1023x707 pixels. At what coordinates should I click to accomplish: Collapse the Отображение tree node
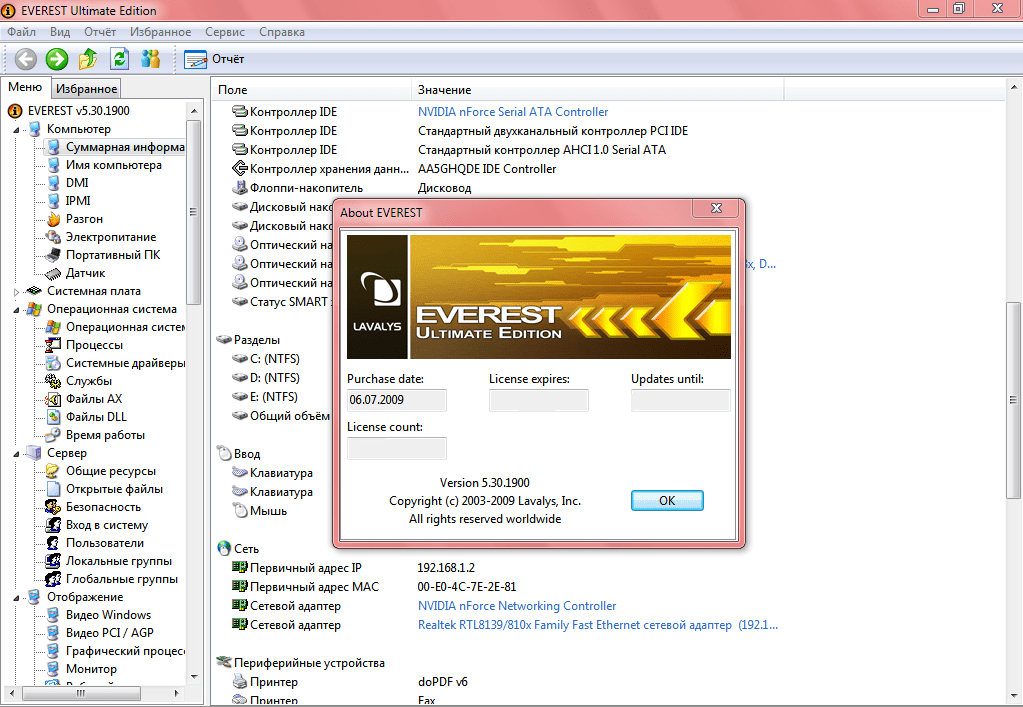pos(16,597)
